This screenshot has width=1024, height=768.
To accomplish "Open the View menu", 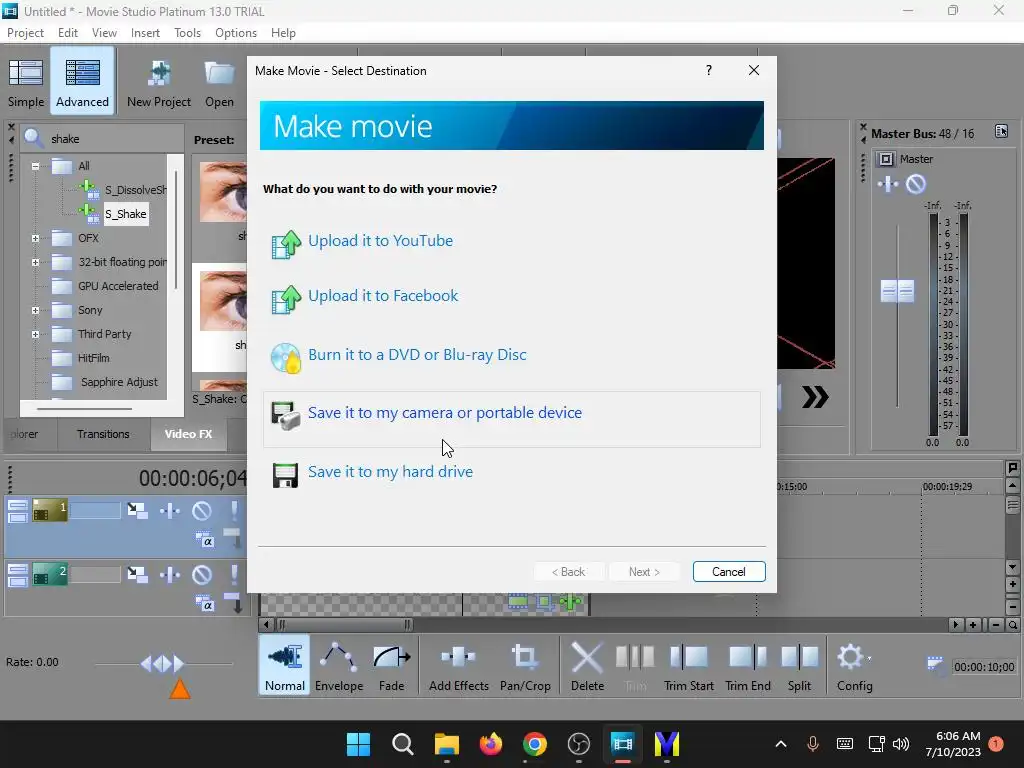I will 104,33.
